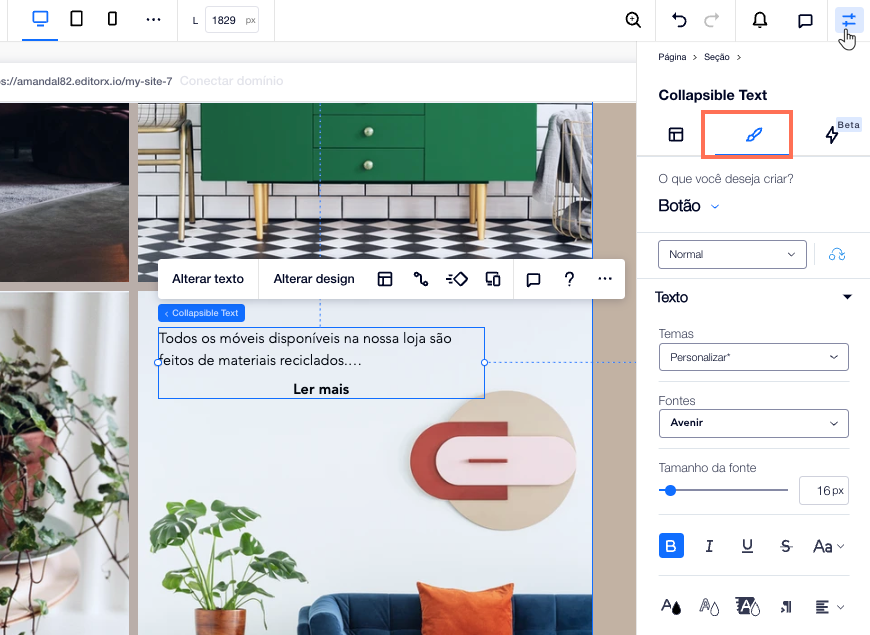This screenshot has width=870, height=635.
Task: Click the Seção breadcrumb
Action: [x=716, y=57]
